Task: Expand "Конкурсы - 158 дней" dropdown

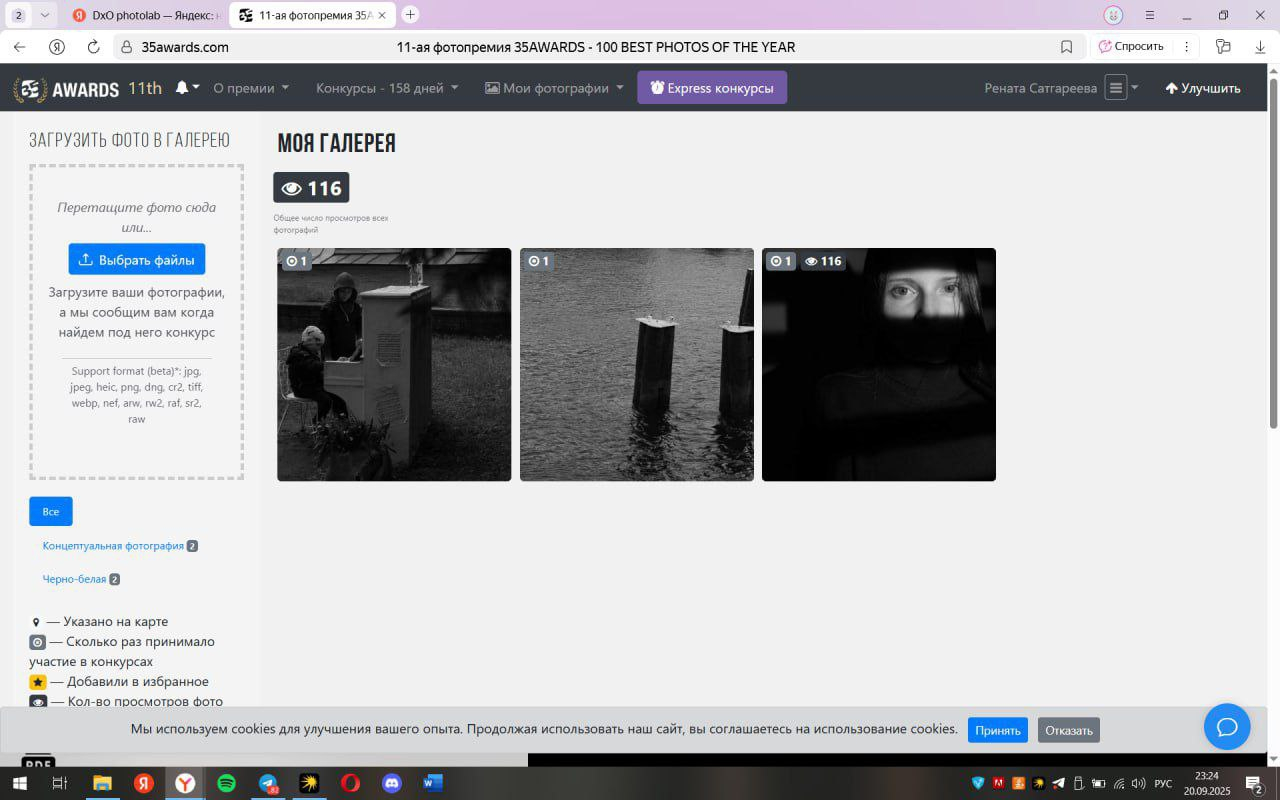Action: pos(387,88)
